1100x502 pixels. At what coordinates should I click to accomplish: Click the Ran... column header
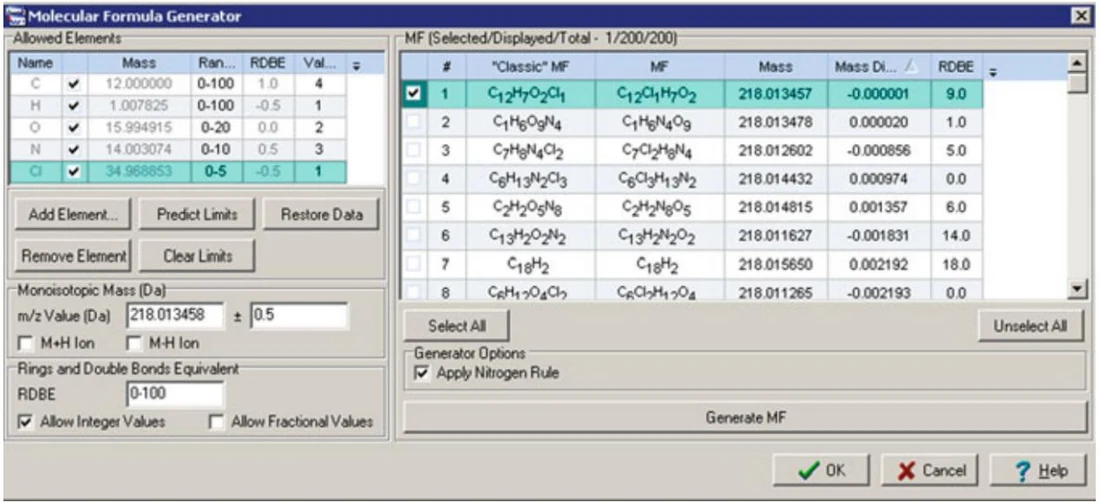215,63
